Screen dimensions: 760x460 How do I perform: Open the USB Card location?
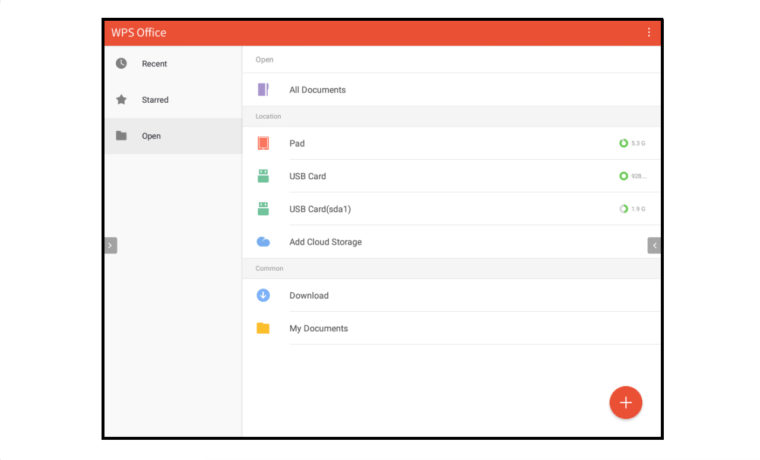point(308,176)
